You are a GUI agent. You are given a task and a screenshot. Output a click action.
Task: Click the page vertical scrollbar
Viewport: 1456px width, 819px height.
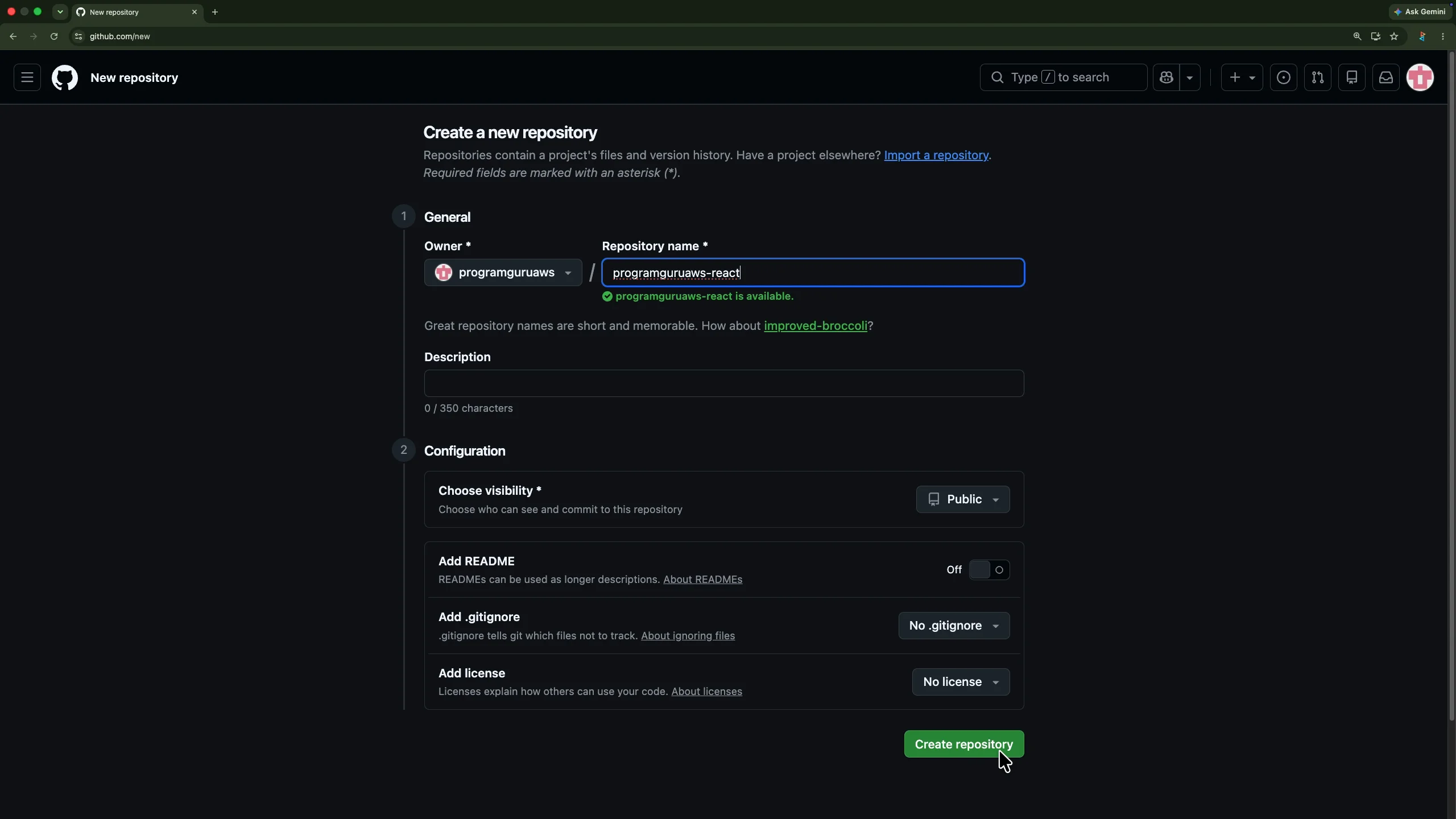1451,387
